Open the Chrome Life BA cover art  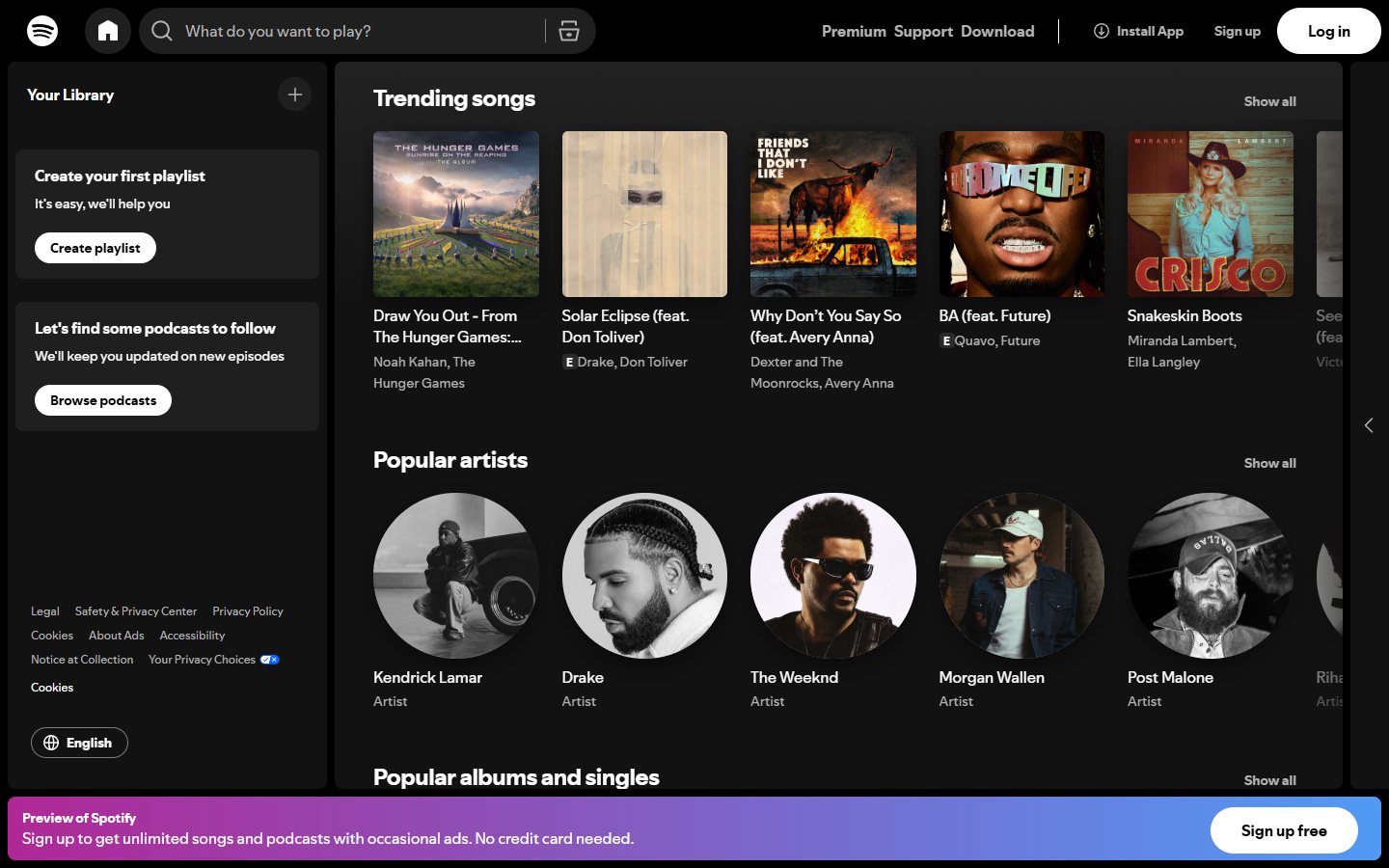[1021, 214]
